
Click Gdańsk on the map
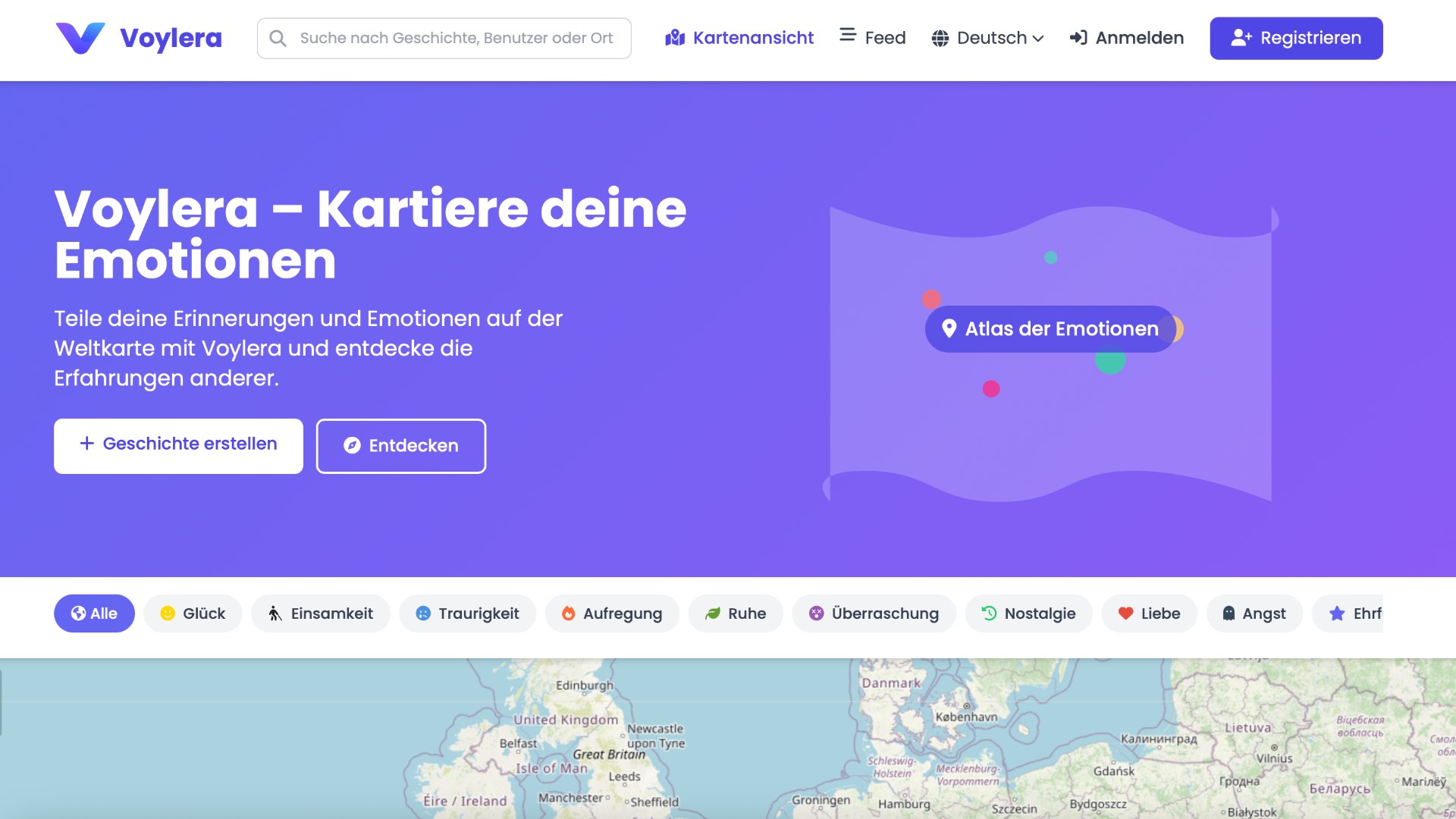pyautogui.click(x=1114, y=771)
